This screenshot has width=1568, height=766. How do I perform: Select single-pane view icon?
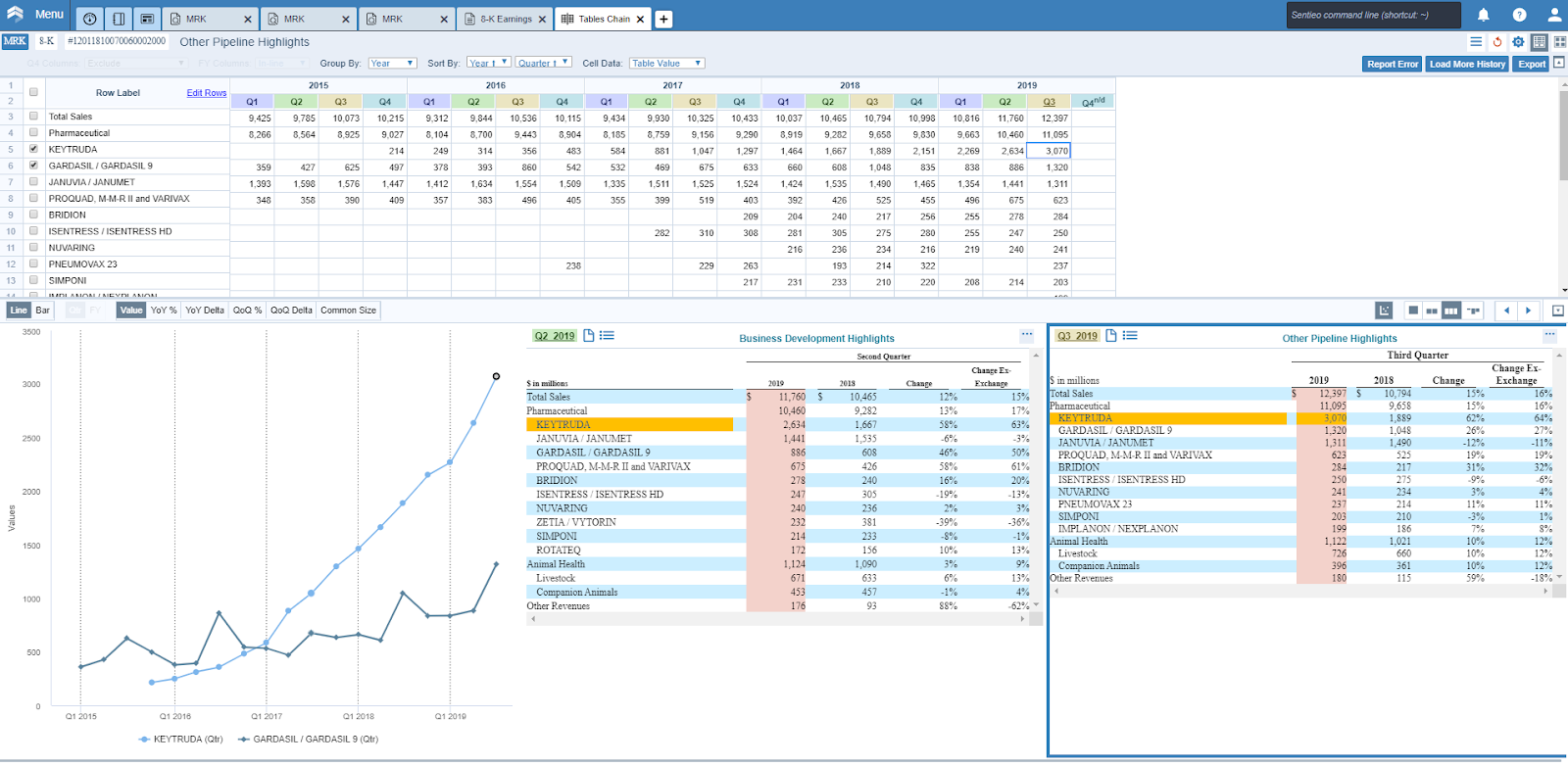[x=1413, y=311]
